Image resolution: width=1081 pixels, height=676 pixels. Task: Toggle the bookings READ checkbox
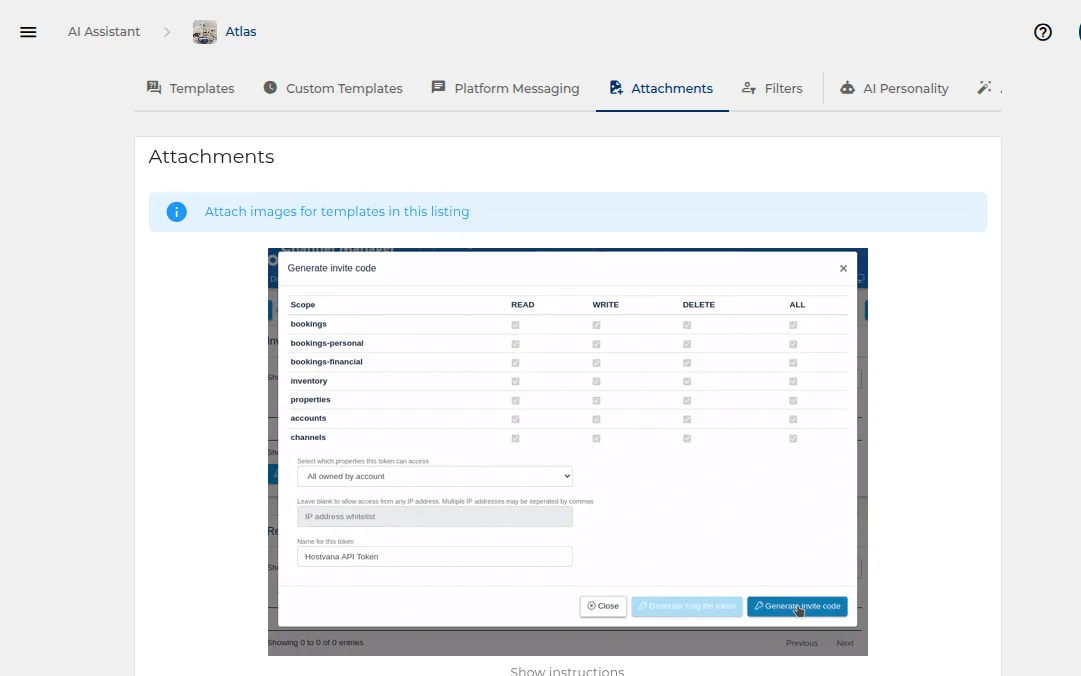coord(515,325)
